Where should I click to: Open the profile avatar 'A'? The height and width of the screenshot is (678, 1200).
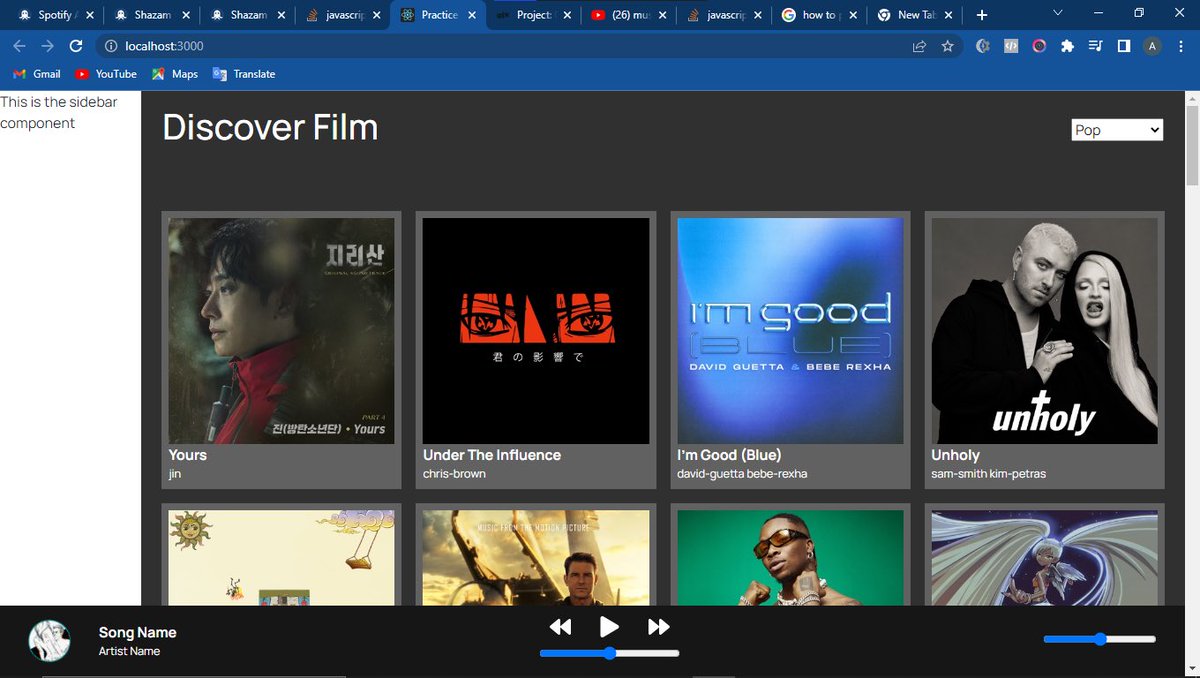(x=1153, y=46)
